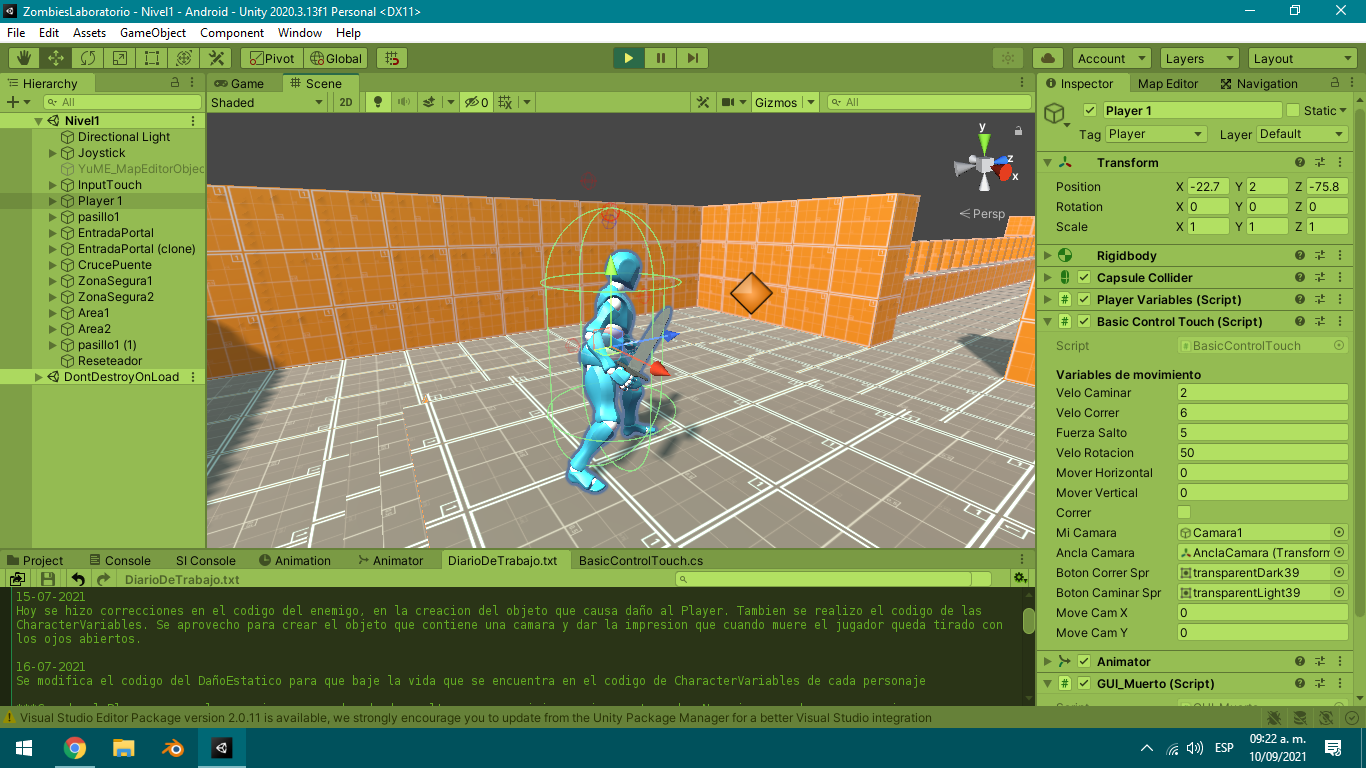The image size is (1366, 768).
Task: Open the BasicControlTouch.cs tab
Action: click(x=641, y=561)
